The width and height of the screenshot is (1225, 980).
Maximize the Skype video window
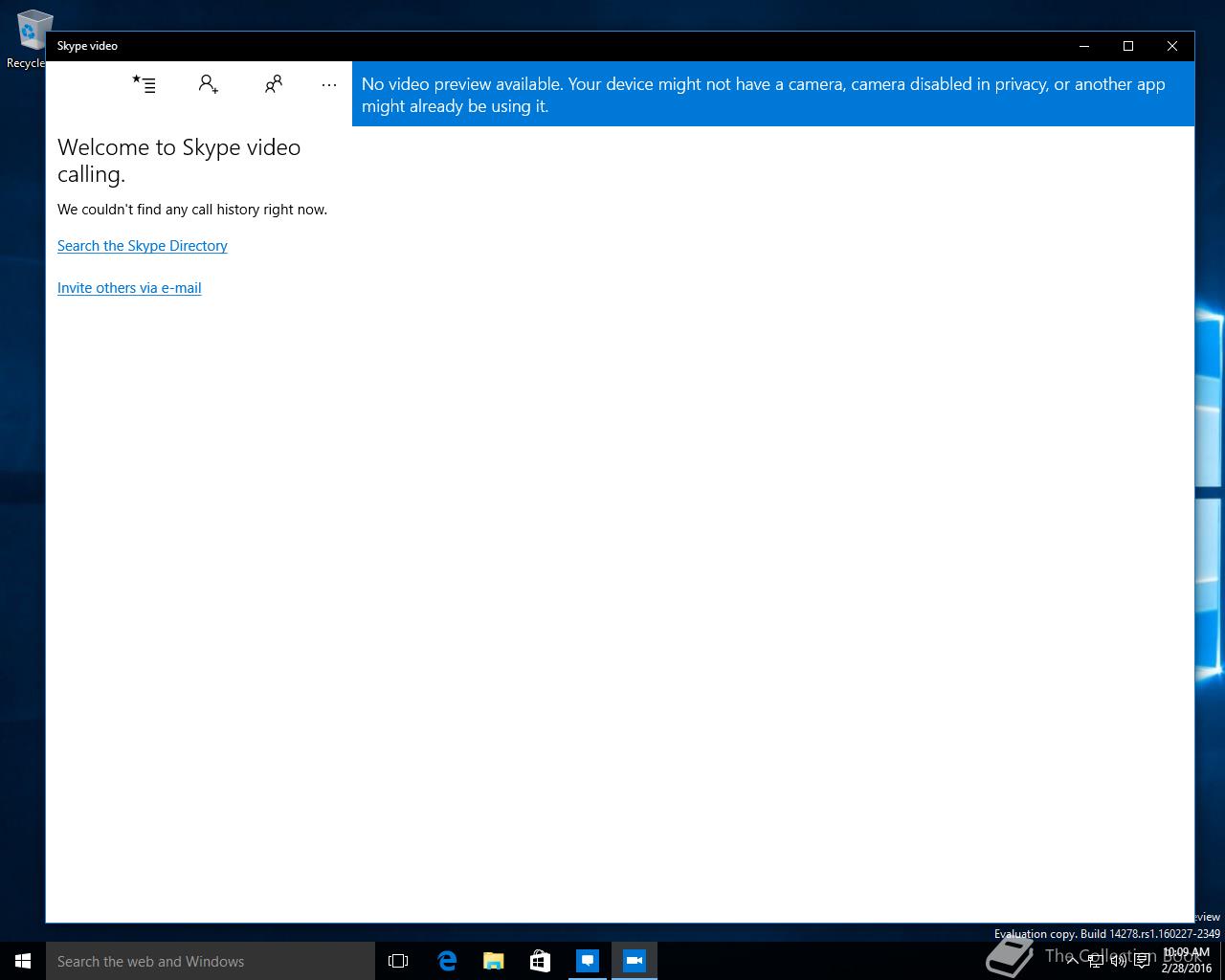point(1128,46)
